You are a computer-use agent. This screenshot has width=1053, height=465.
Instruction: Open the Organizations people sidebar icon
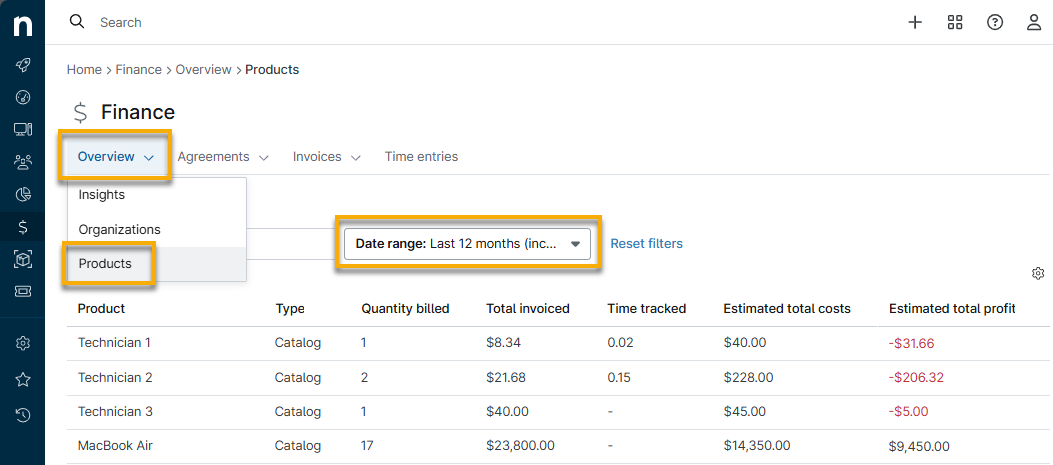click(x=22, y=162)
